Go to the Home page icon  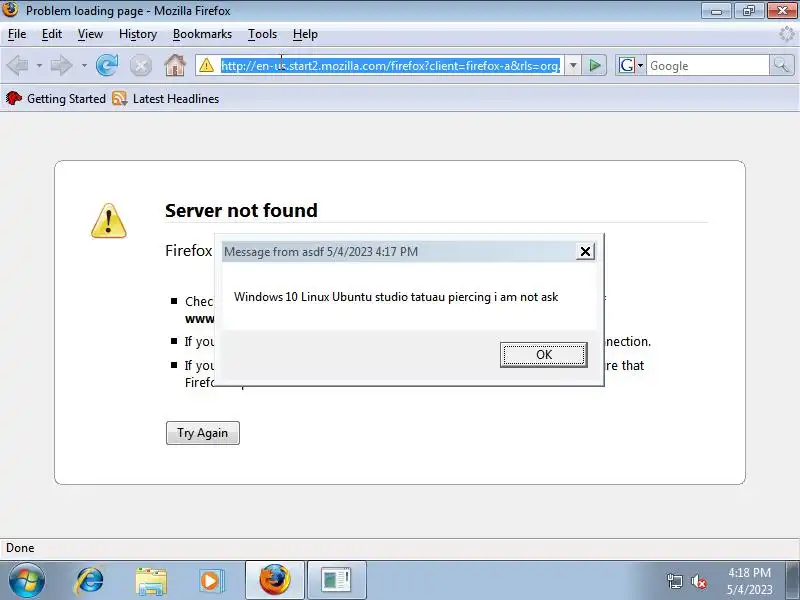pos(175,65)
